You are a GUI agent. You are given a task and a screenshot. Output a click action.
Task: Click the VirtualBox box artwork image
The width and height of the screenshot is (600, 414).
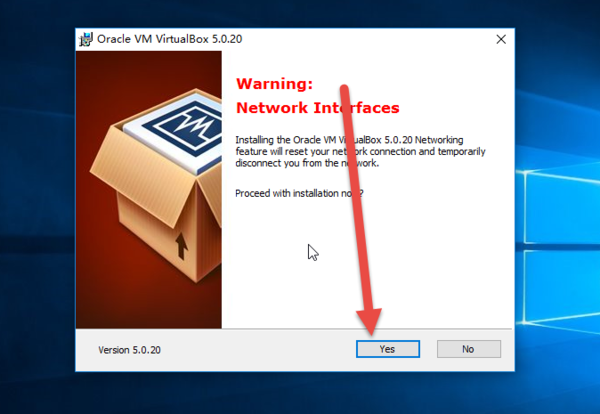(149, 190)
